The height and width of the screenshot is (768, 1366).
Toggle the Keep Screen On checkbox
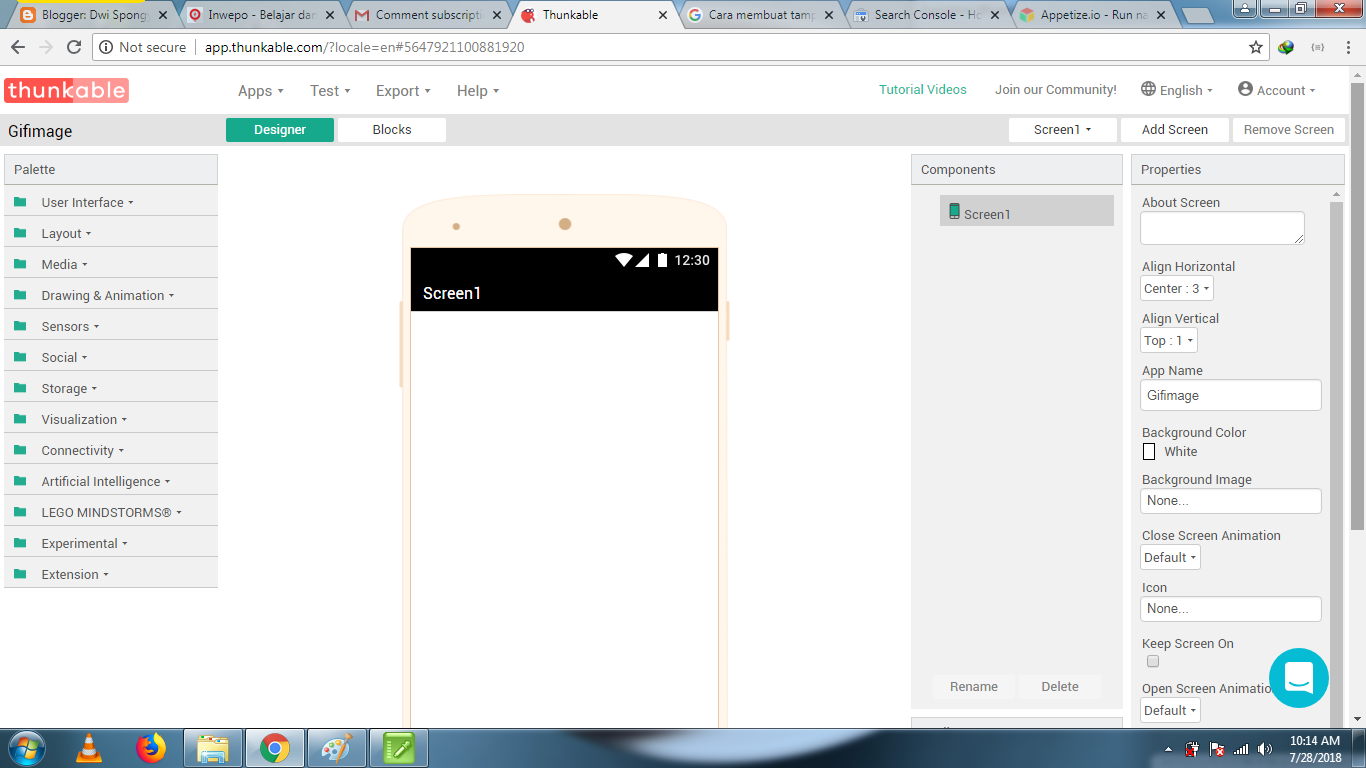1153,661
